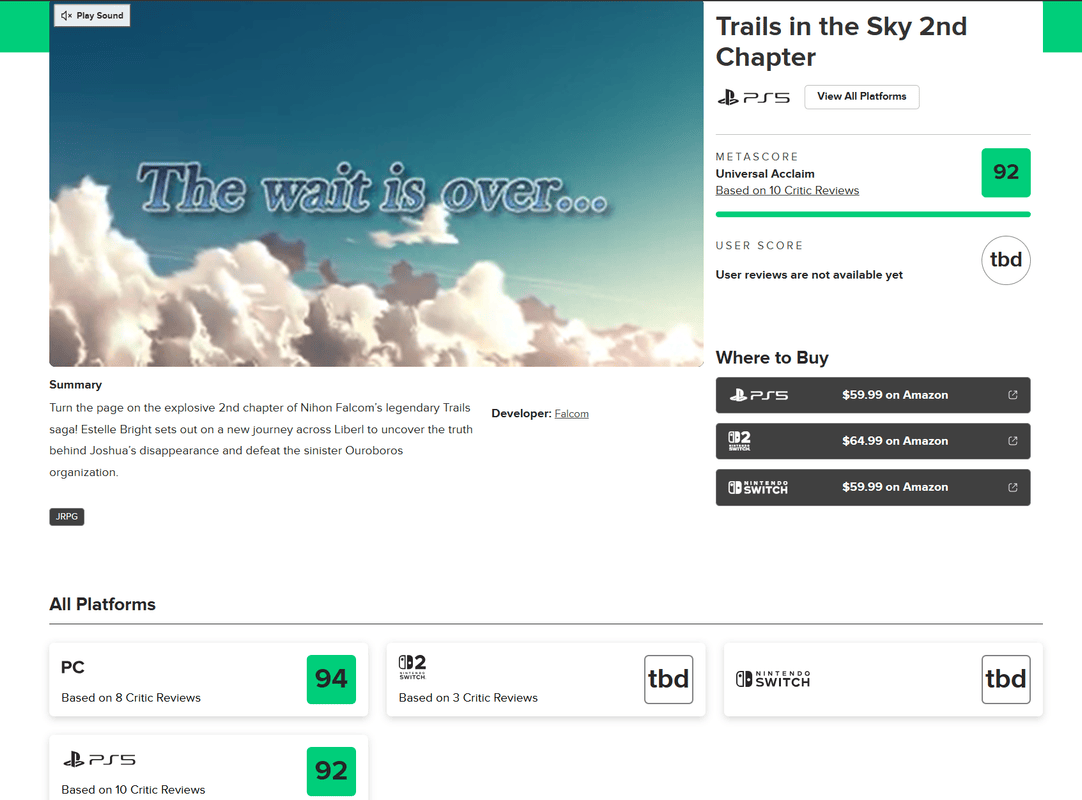Click the green 92 Metascore badge

[x=1005, y=173]
